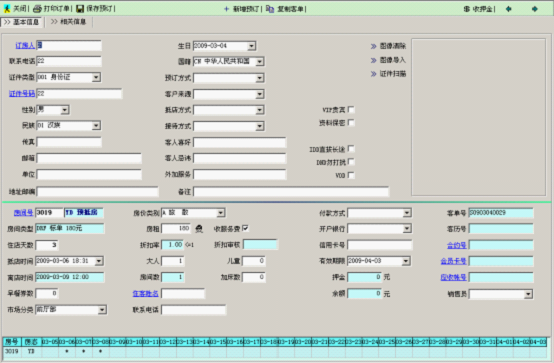Switch to the 相关信息 tab

click(x=69, y=22)
